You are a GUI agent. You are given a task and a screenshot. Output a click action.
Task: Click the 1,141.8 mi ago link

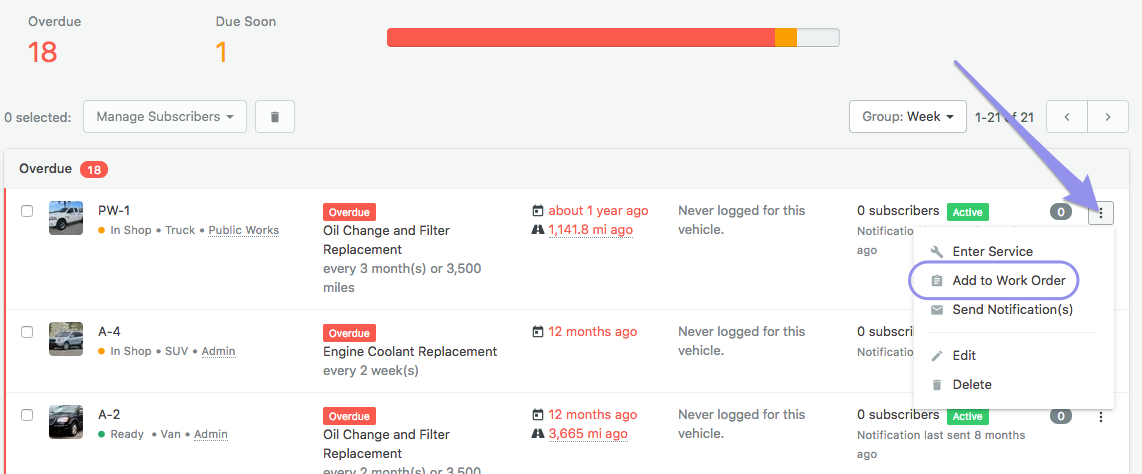coord(590,230)
